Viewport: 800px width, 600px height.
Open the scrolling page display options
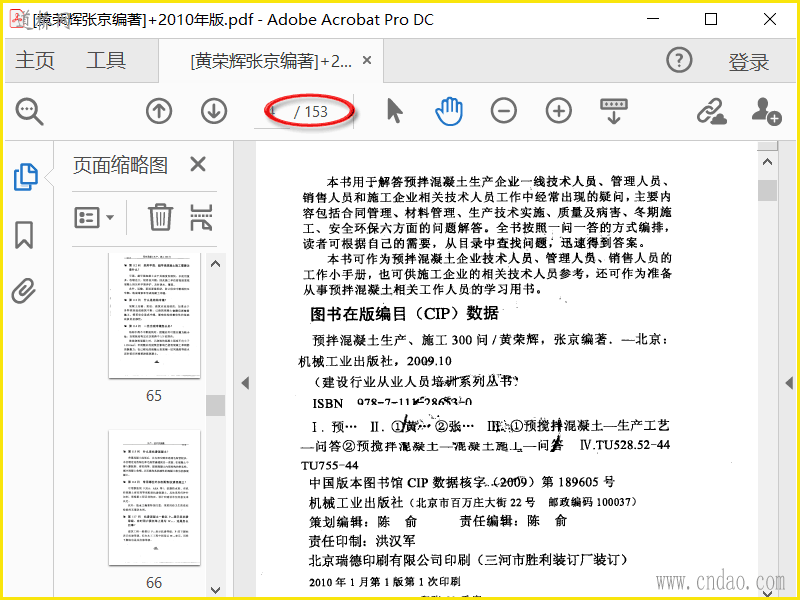pyautogui.click(x=614, y=111)
